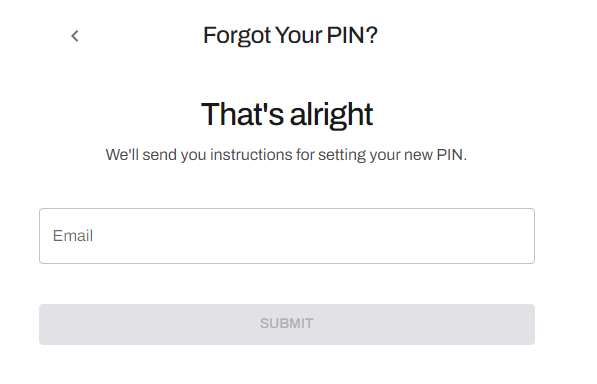597x384 pixels.
Task: Return to previous screen via back arrow
Action: click(75, 36)
